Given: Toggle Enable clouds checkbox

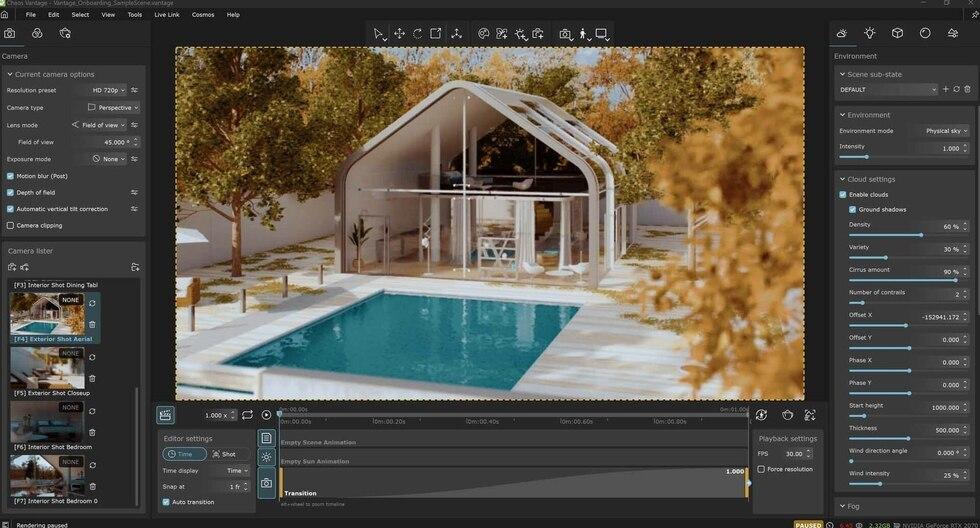Looking at the screenshot, I should pos(842,194).
